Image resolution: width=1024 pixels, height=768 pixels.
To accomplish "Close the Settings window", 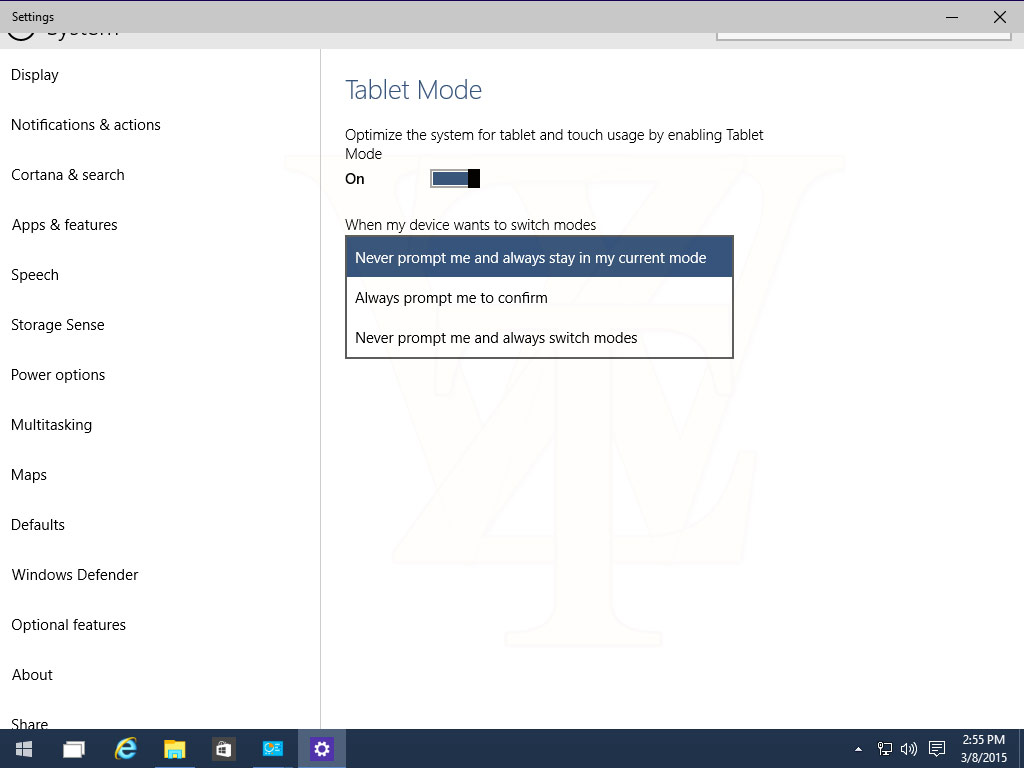I will (1000, 17).
